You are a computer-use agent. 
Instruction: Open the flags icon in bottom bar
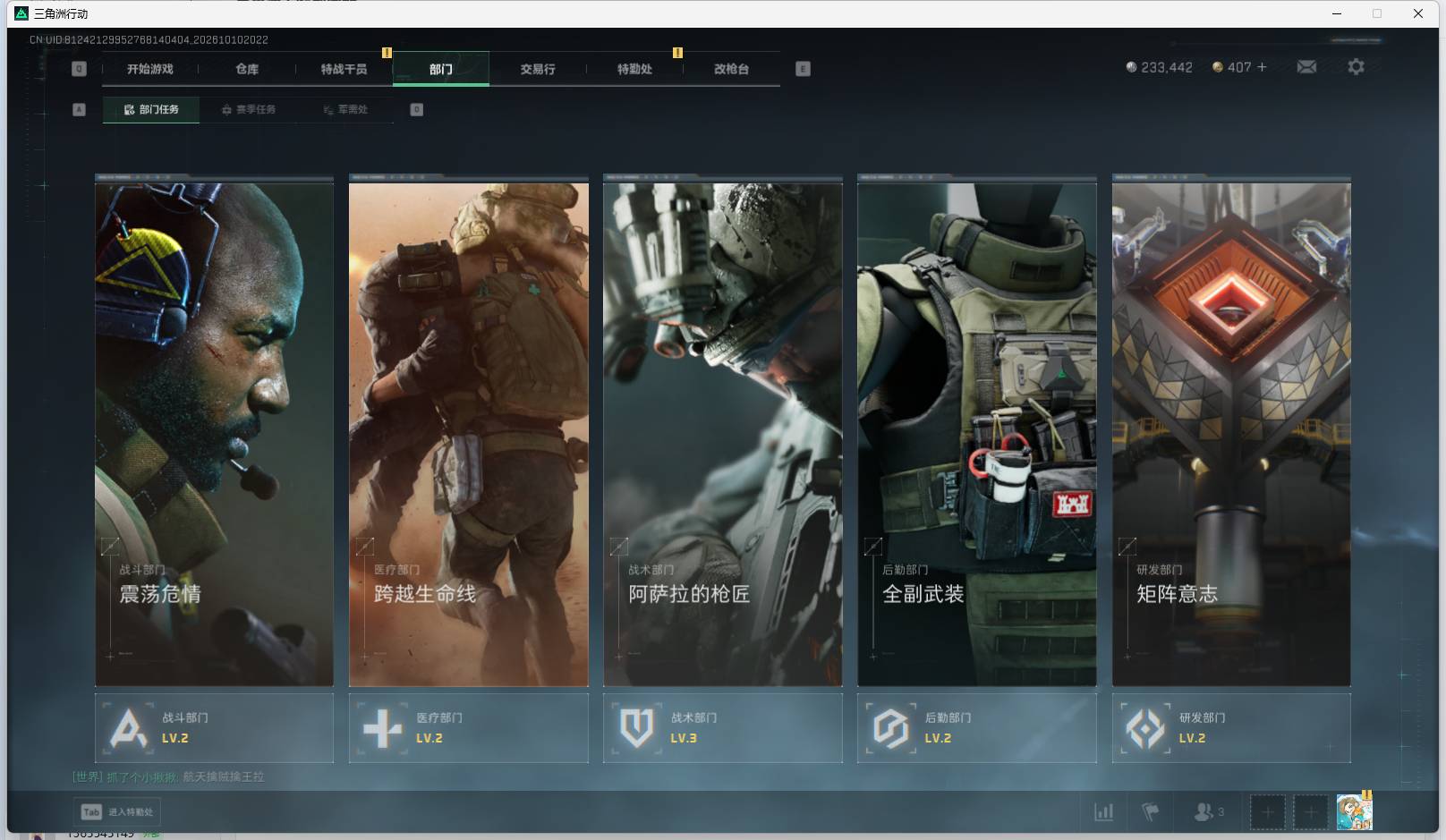pos(1151,812)
